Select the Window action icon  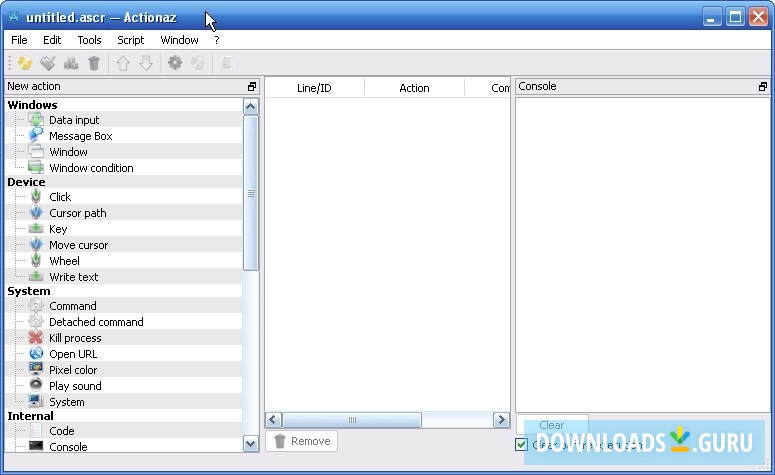[x=36, y=151]
